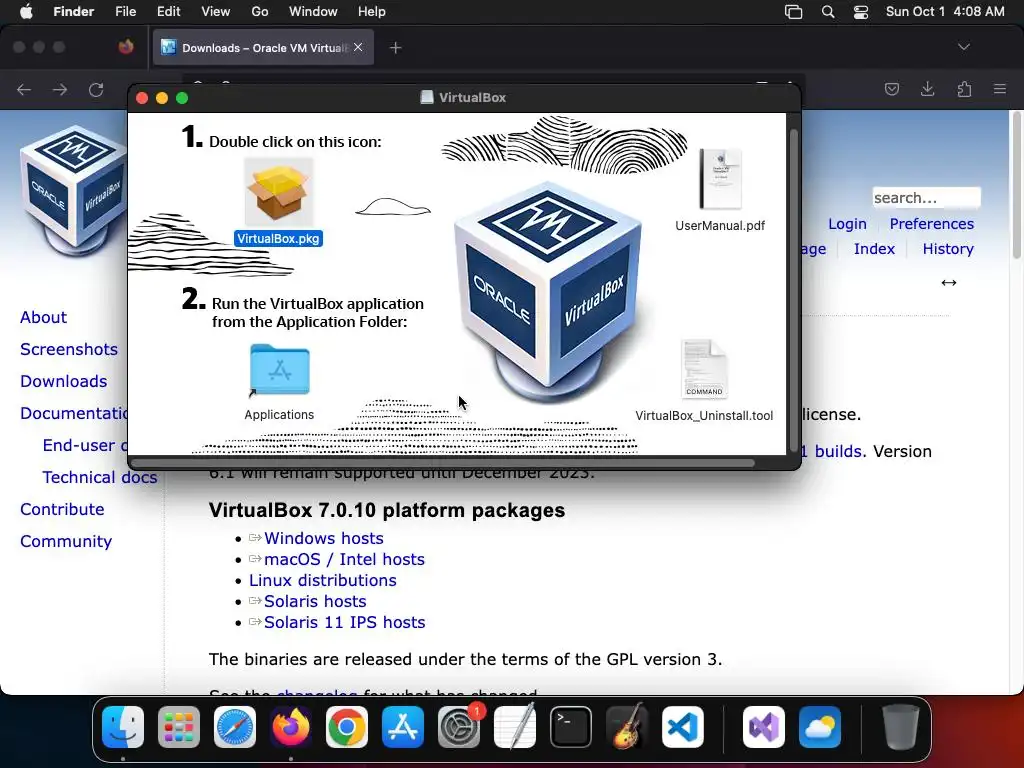This screenshot has width=1024, height=768.
Task: Open Finder from the Dock
Action: [x=123, y=727]
